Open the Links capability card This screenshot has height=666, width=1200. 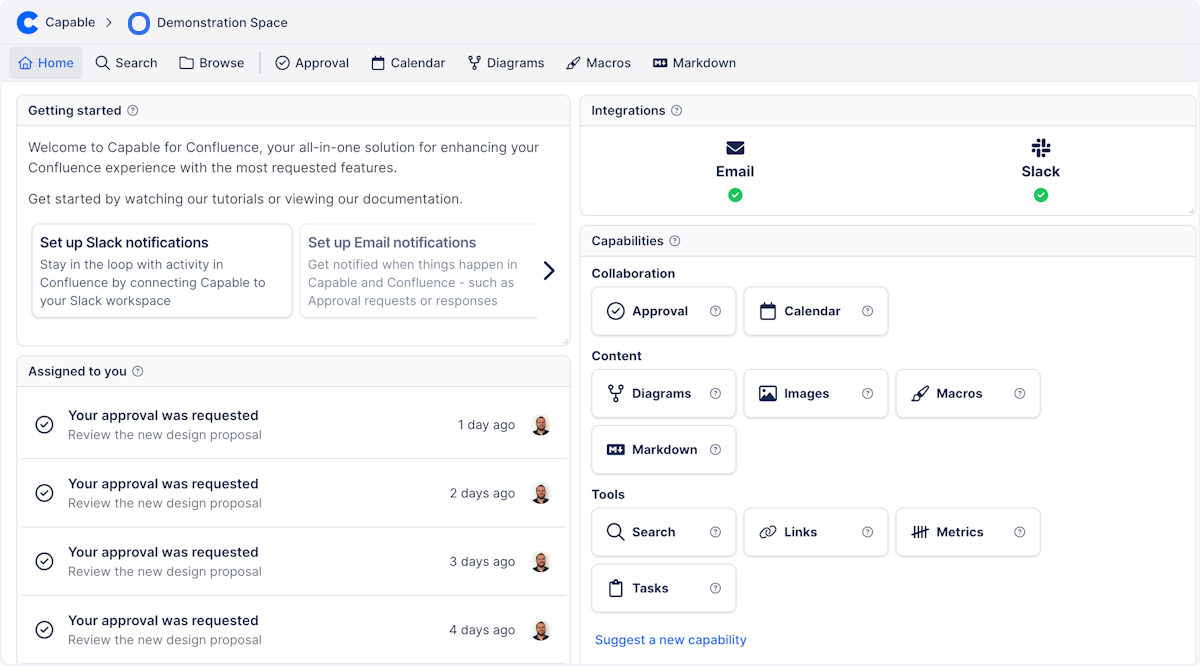click(816, 532)
